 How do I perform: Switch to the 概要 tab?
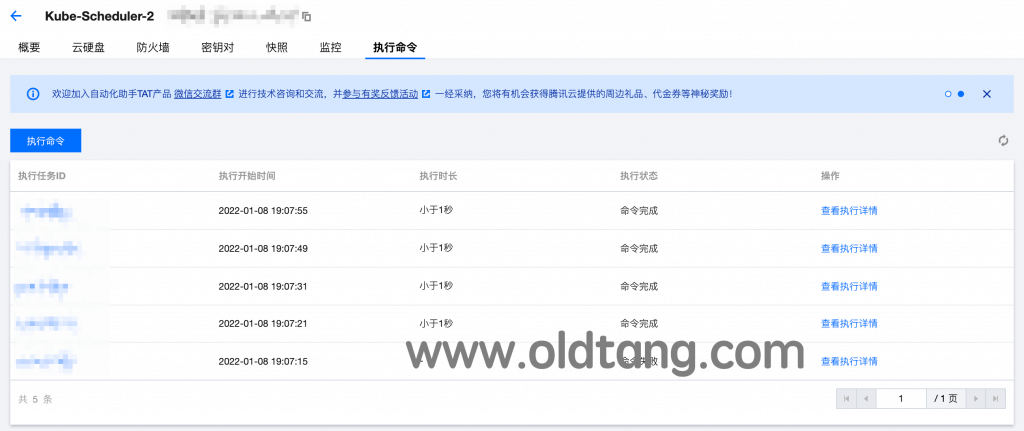(30, 47)
